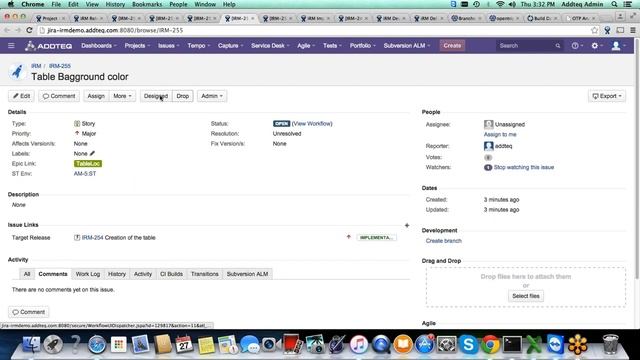The image size is (640, 360).
Task: Expand the Subversion ALM dropdown
Action: 407,46
